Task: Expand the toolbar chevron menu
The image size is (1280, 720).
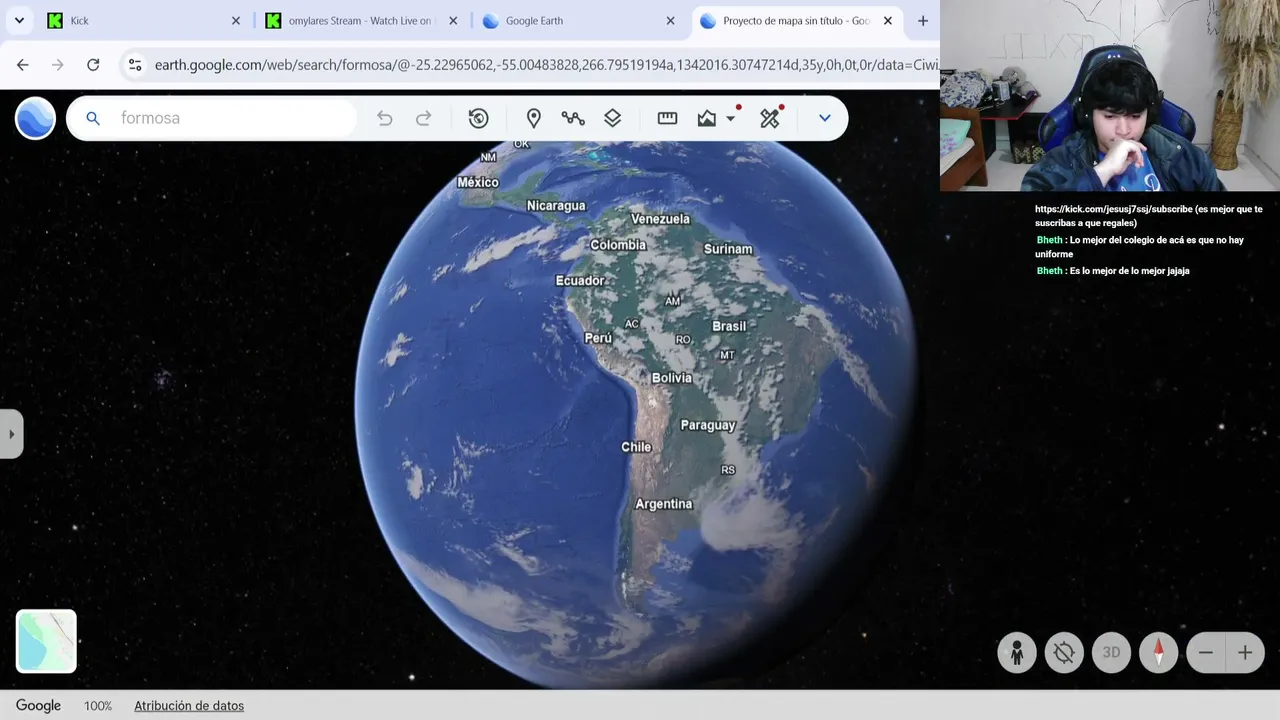Action: [825, 118]
